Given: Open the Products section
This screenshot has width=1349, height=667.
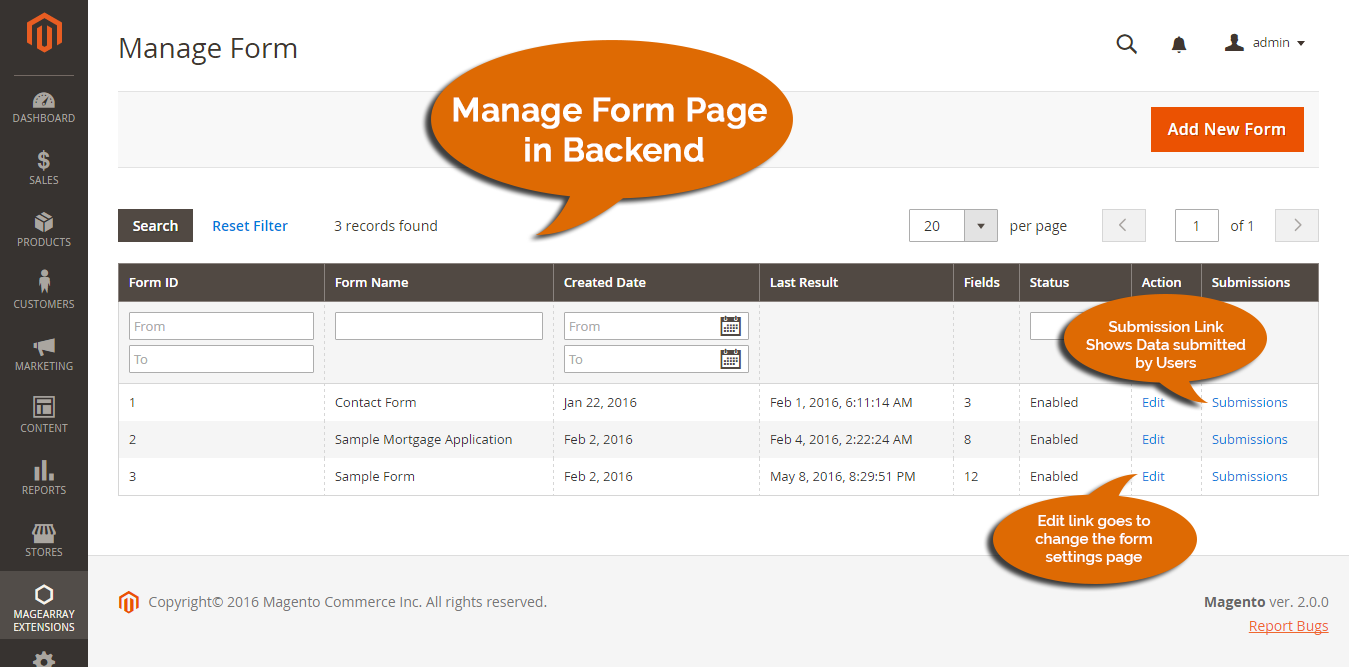Looking at the screenshot, I should click(43, 231).
